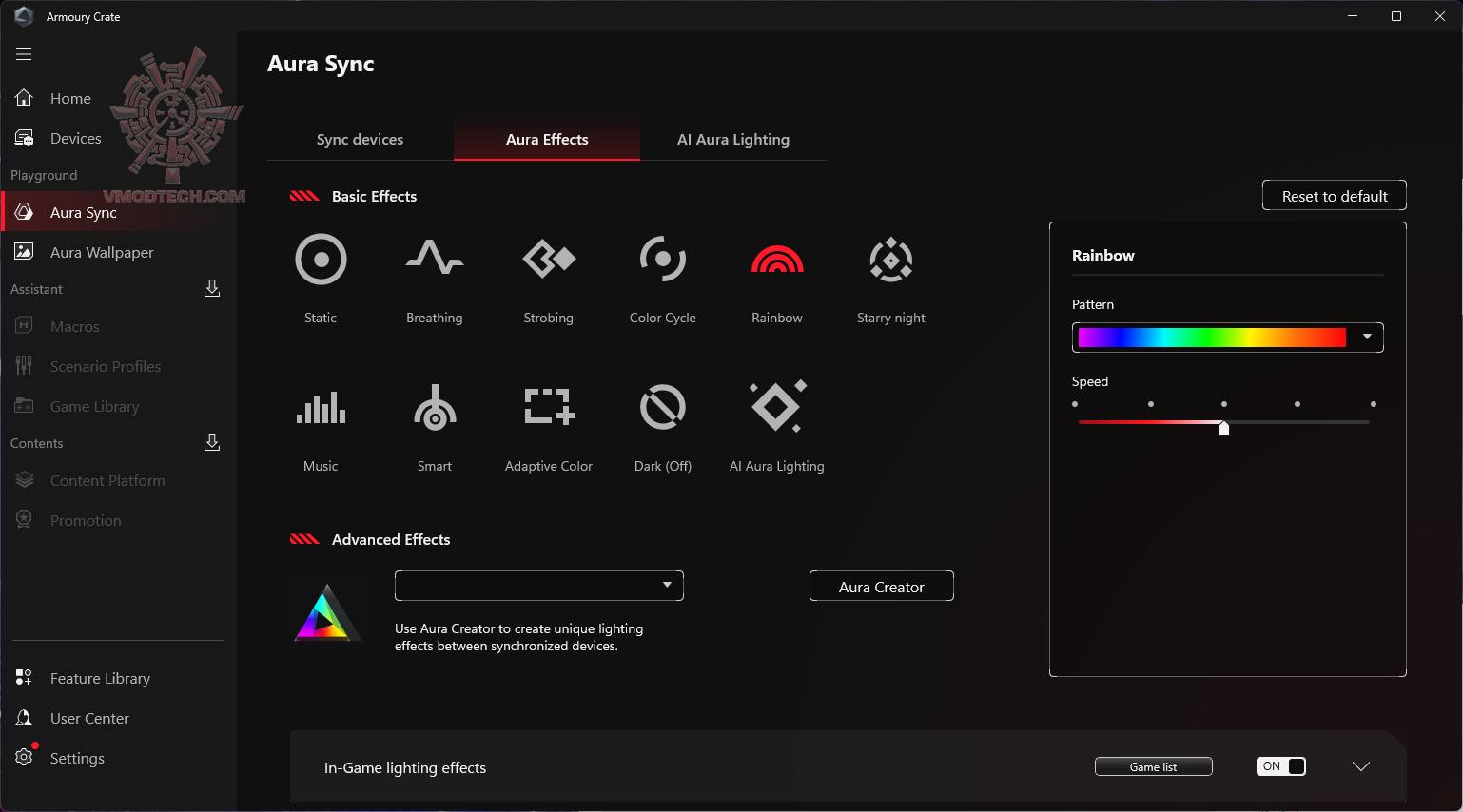Select the AI Aura Lighting effect icon

point(777,406)
